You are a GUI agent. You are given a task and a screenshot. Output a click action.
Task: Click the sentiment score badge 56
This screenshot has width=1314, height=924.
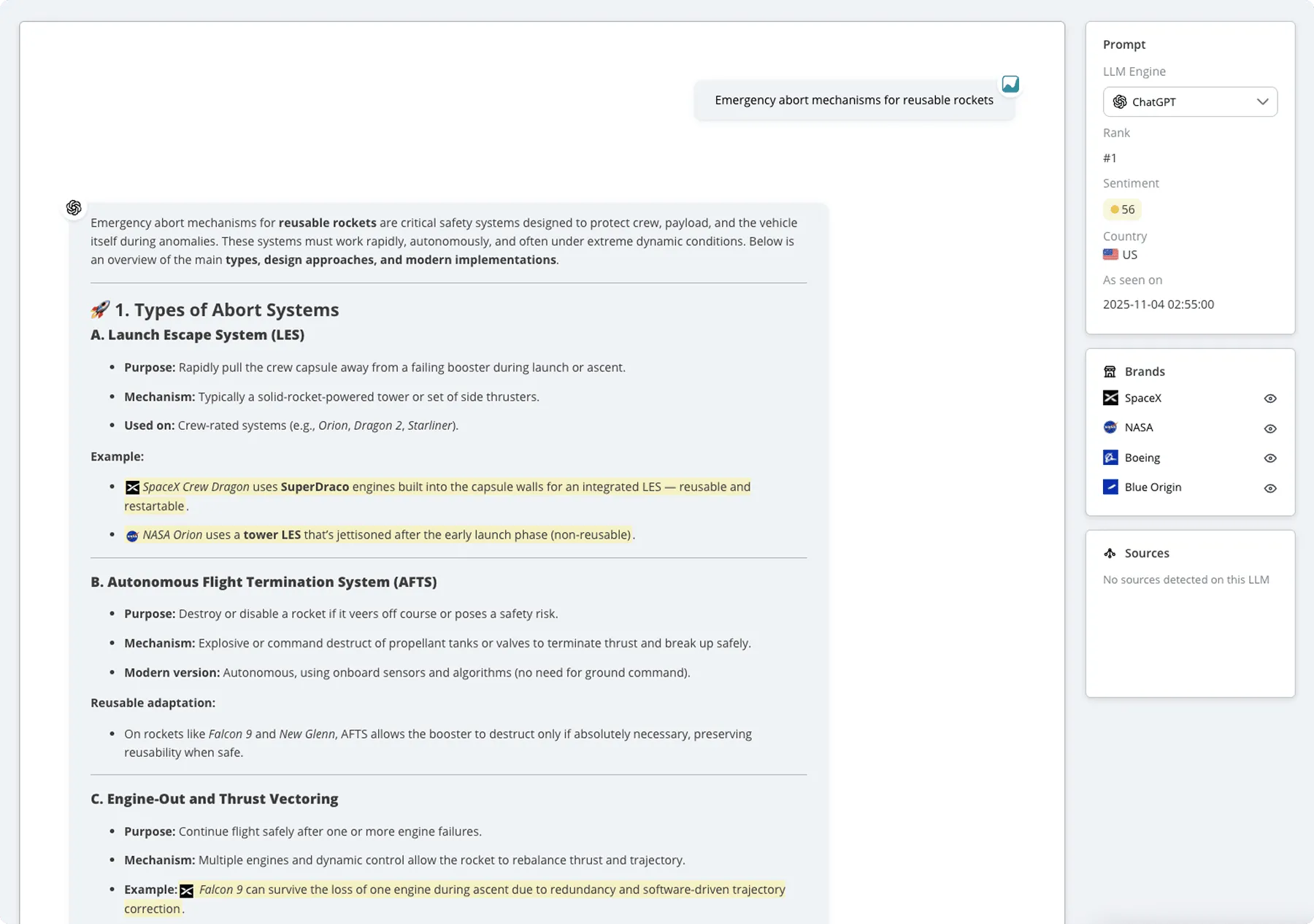coord(1122,209)
